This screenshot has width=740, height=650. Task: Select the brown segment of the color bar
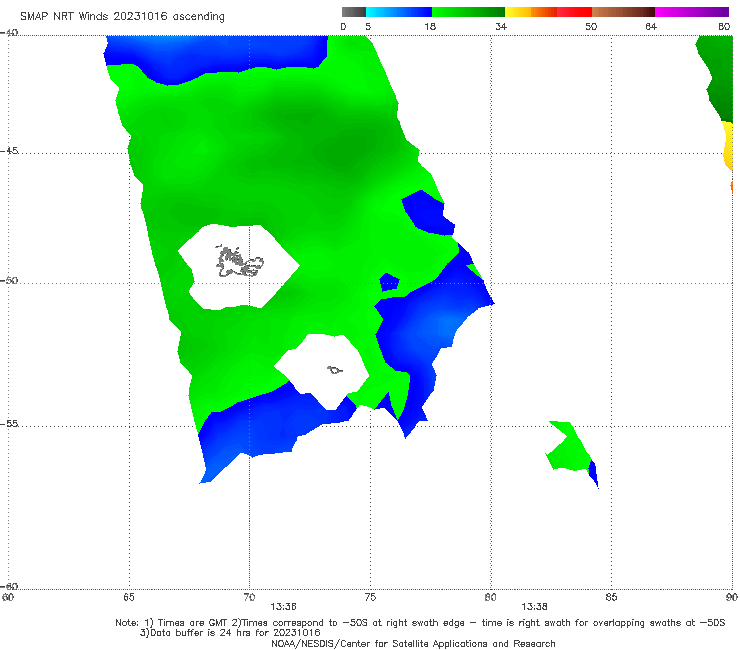click(623, 12)
